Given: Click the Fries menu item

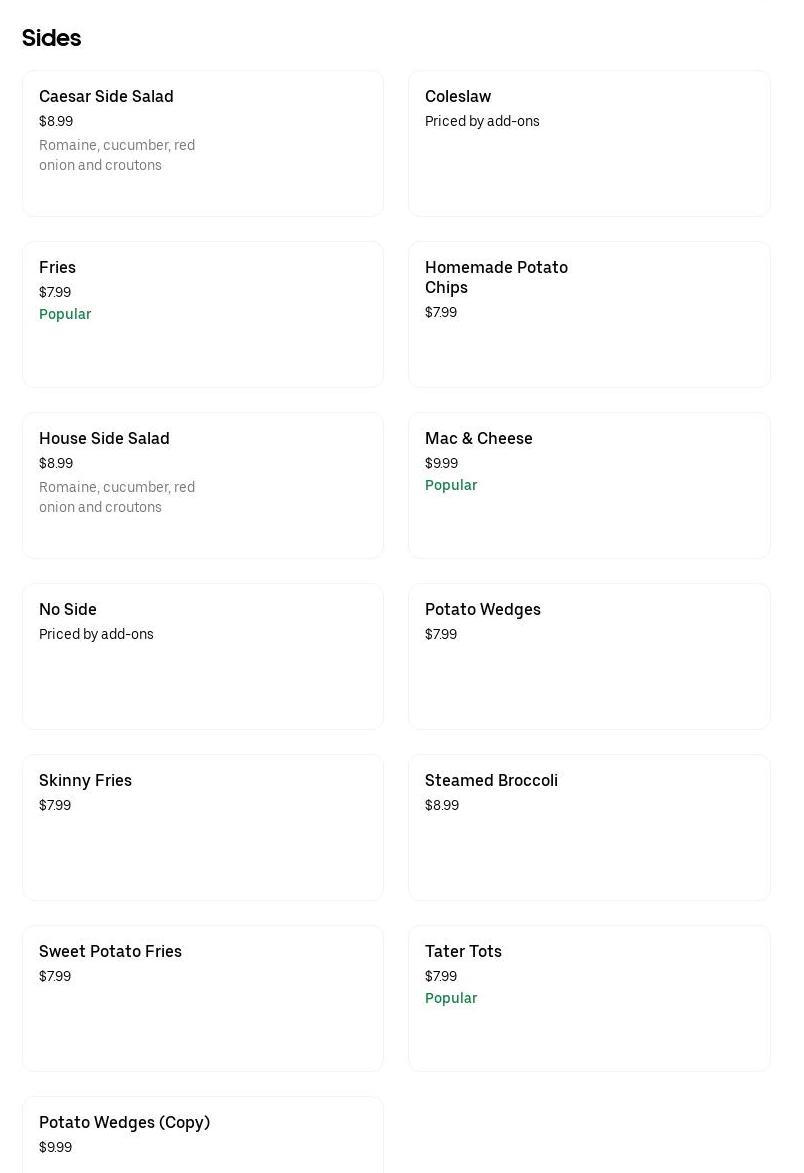Looking at the screenshot, I should (202, 314).
